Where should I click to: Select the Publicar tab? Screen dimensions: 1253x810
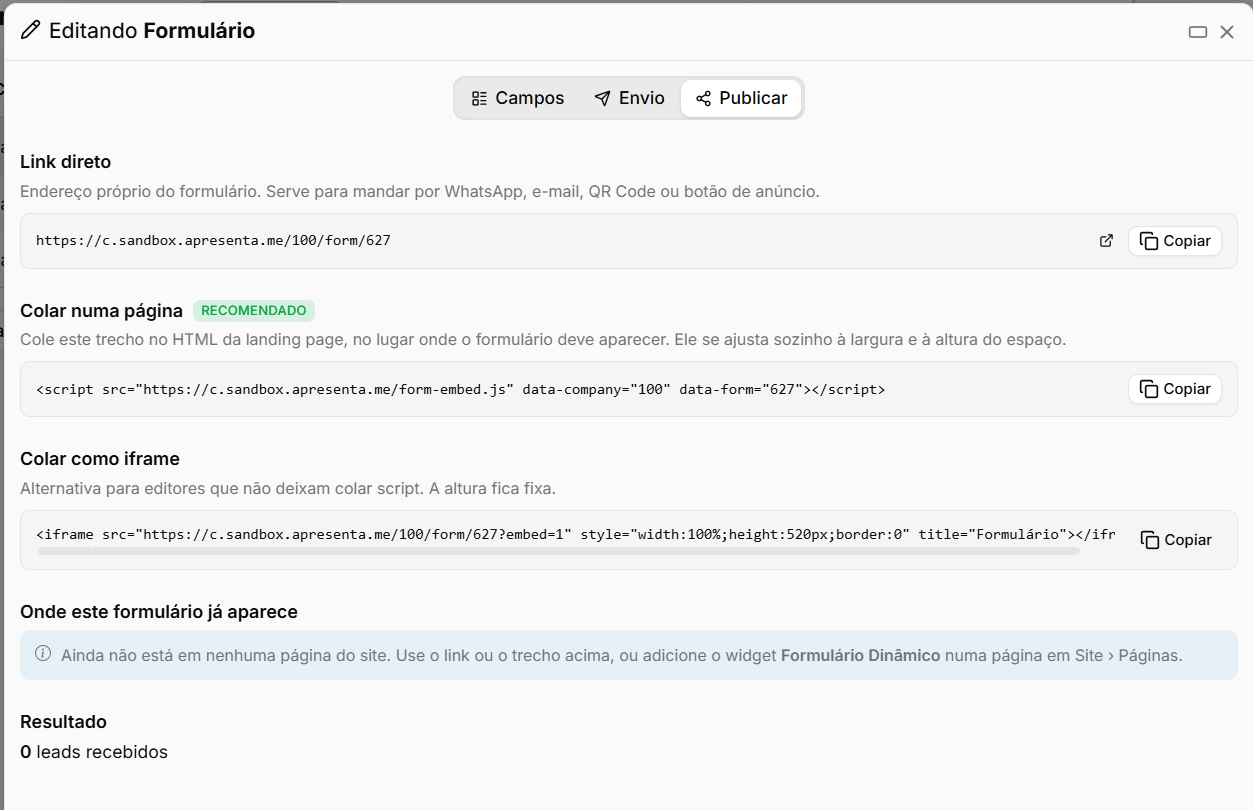coord(741,98)
